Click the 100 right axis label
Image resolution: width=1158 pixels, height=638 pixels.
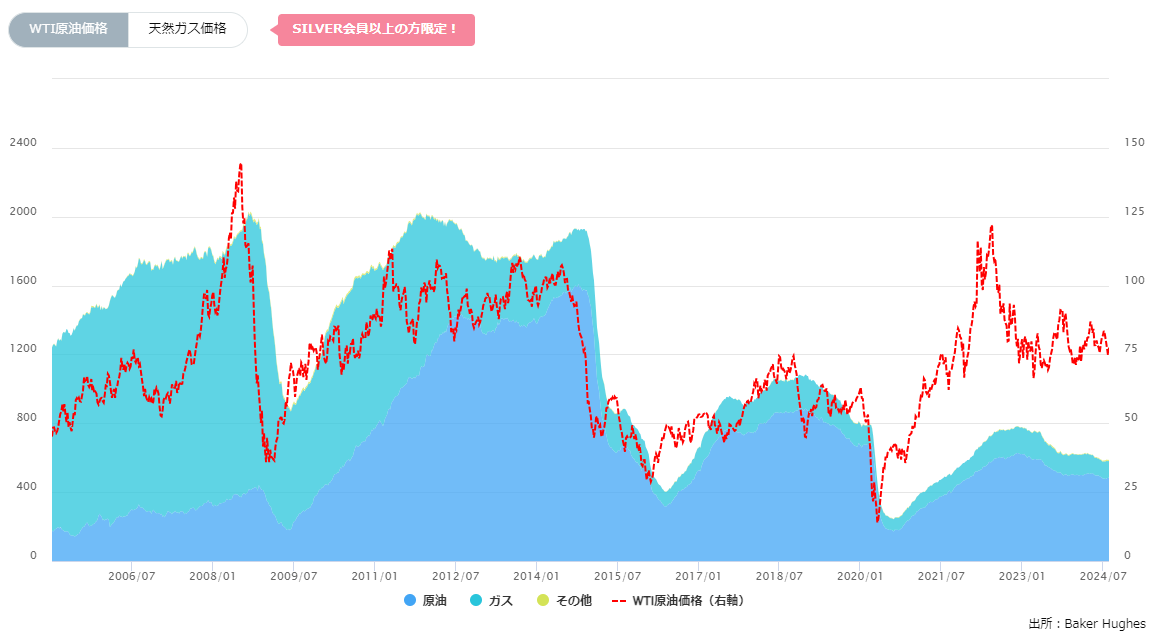click(x=1134, y=281)
